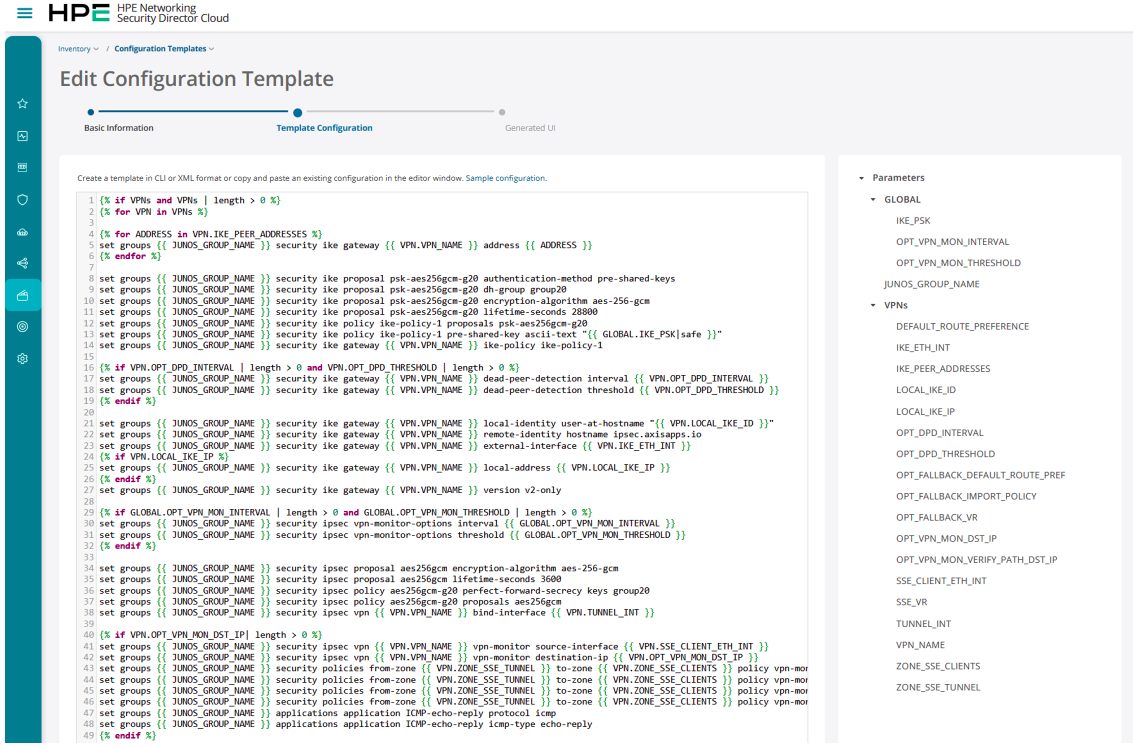1134x747 pixels.
Task: Select ZONE_SSE_TUNNEL parameter
Action: pos(938,687)
